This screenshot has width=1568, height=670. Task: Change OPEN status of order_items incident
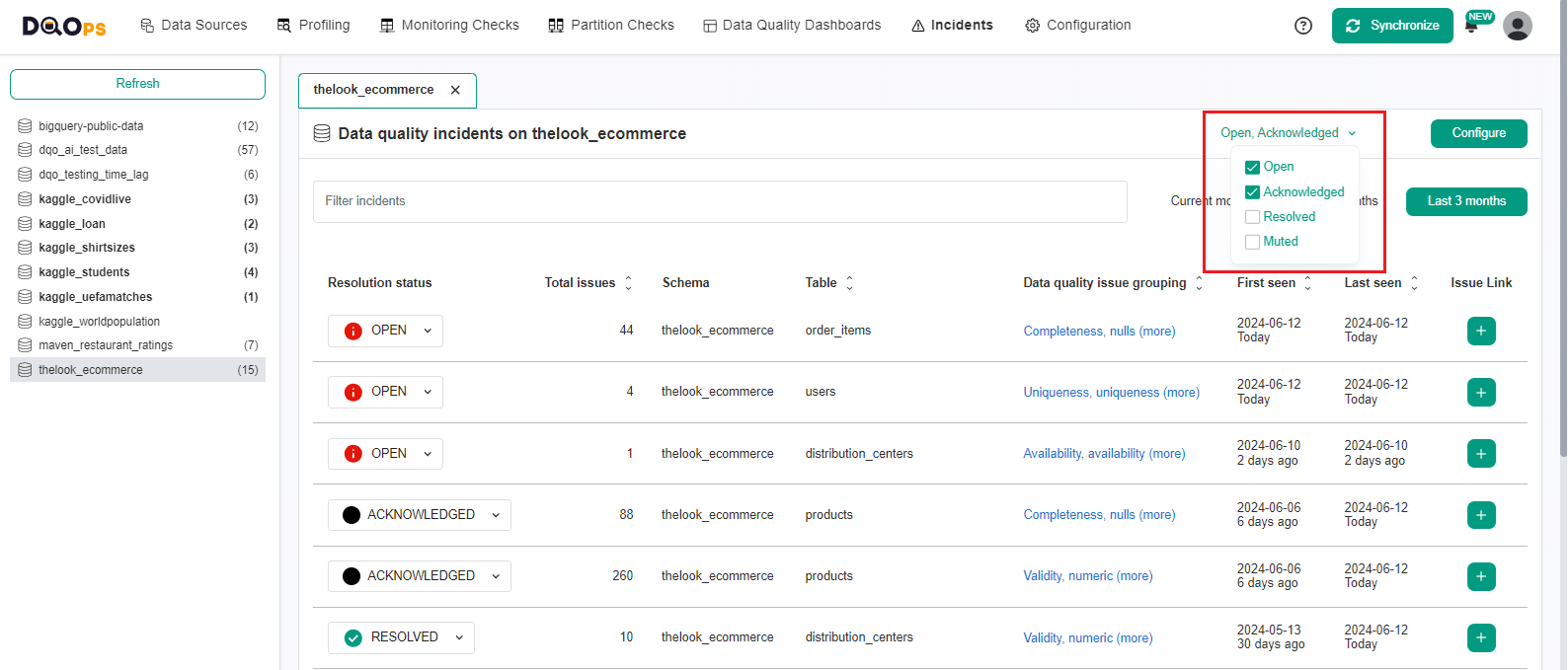(x=385, y=331)
